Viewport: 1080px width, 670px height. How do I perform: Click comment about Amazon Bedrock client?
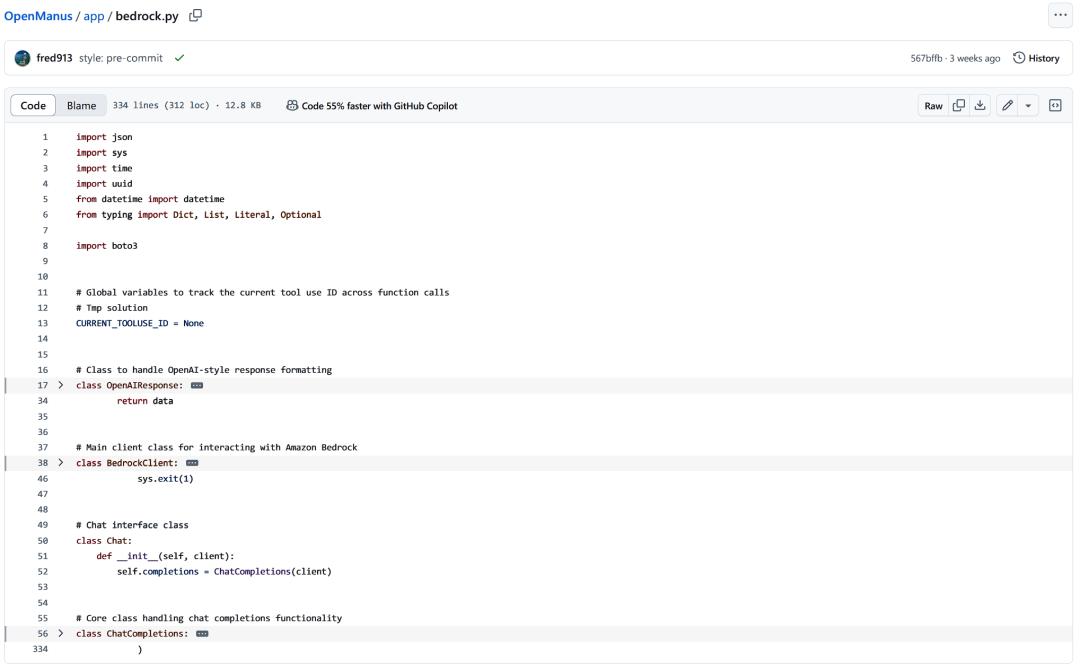[216, 448]
